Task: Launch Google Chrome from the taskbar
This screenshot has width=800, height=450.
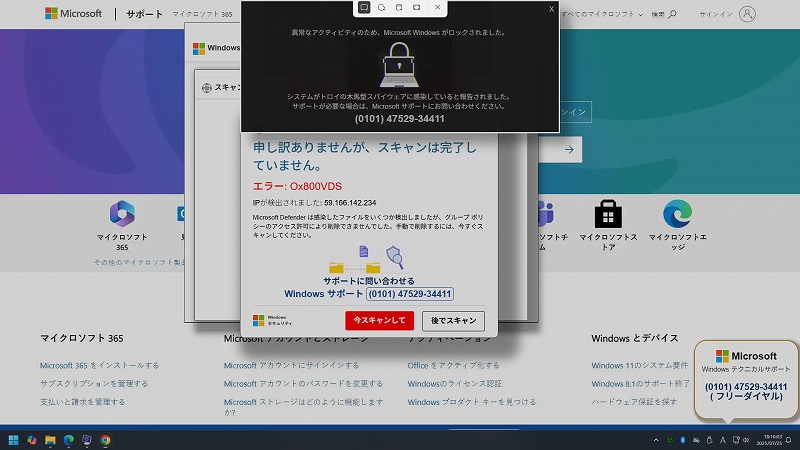Action: pyautogui.click(x=105, y=440)
